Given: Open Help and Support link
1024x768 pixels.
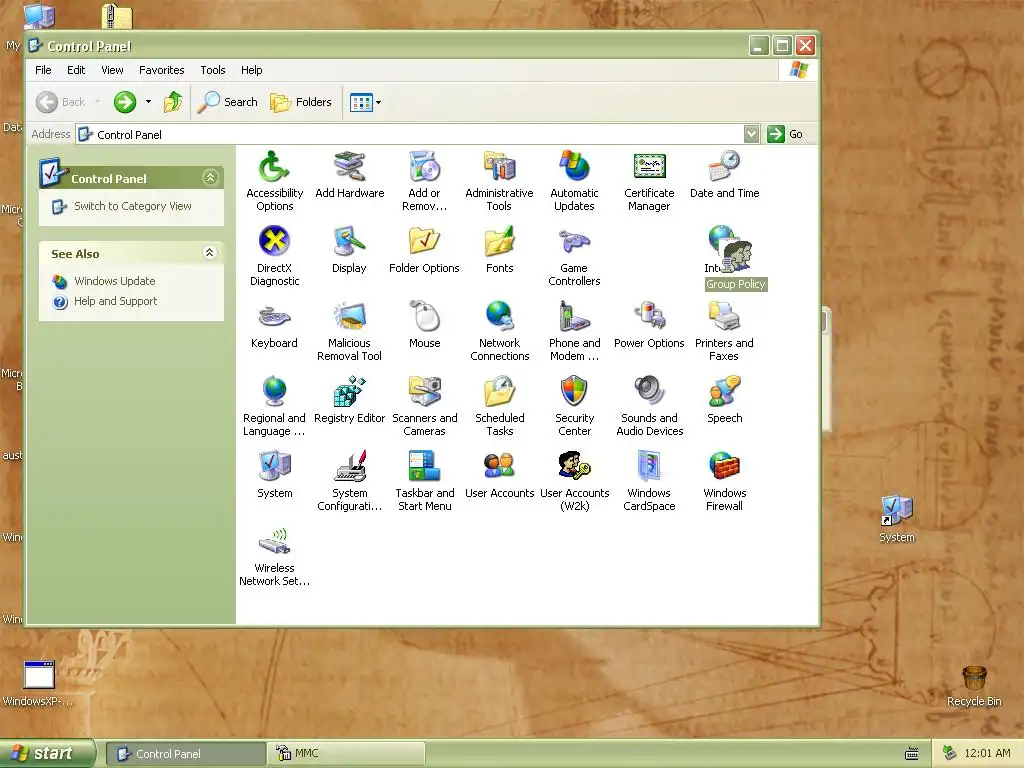Looking at the screenshot, I should [116, 301].
